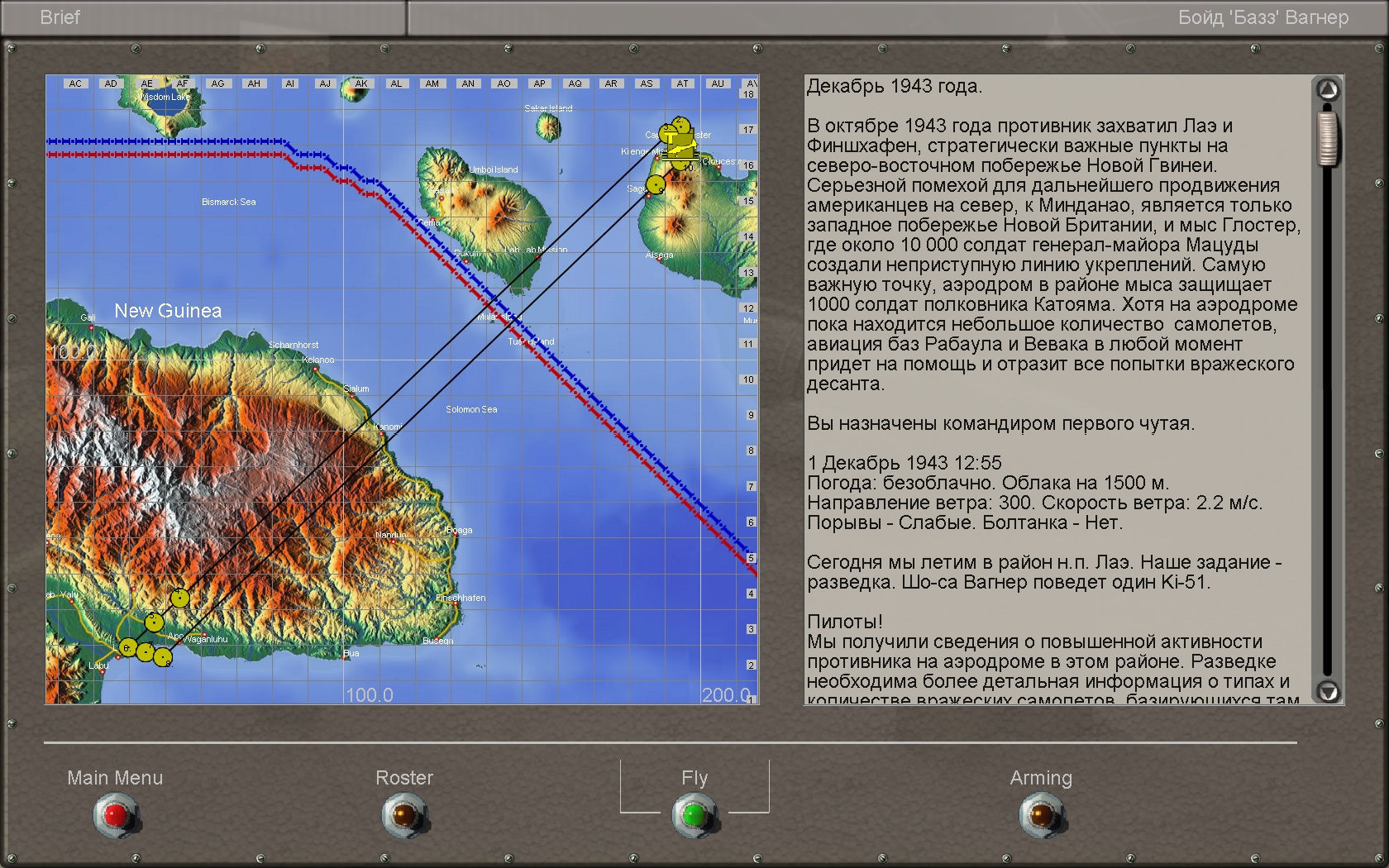Start the mission with the green Fly light
The image size is (1389, 868).
tap(694, 815)
